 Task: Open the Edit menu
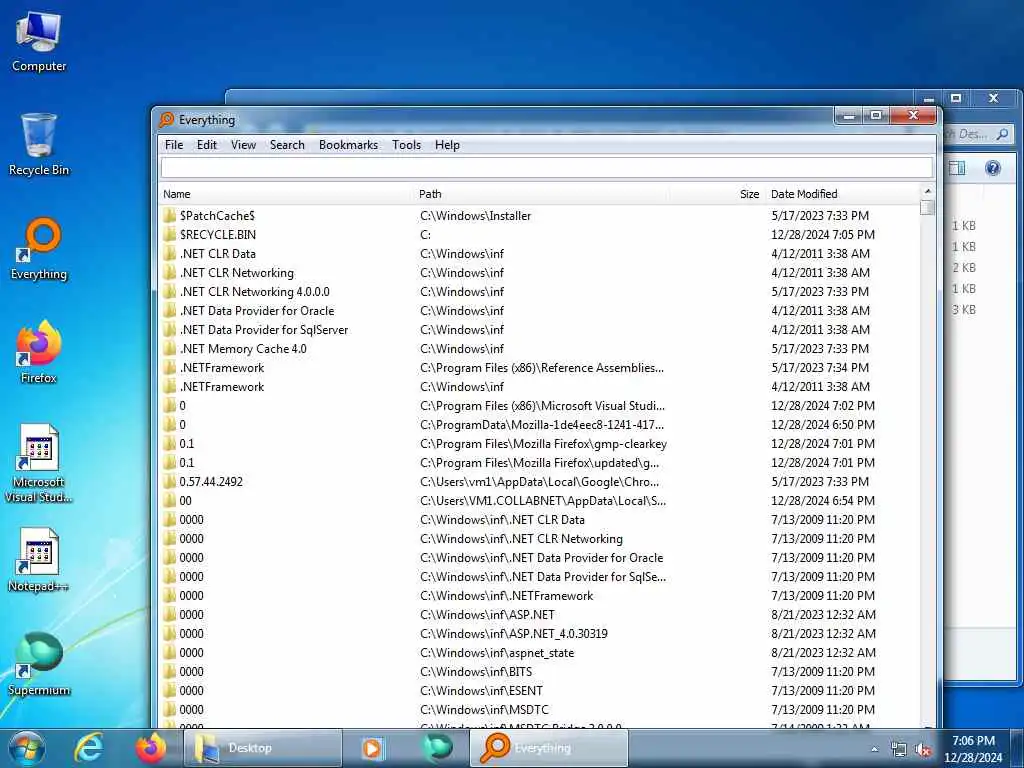pyautogui.click(x=207, y=145)
